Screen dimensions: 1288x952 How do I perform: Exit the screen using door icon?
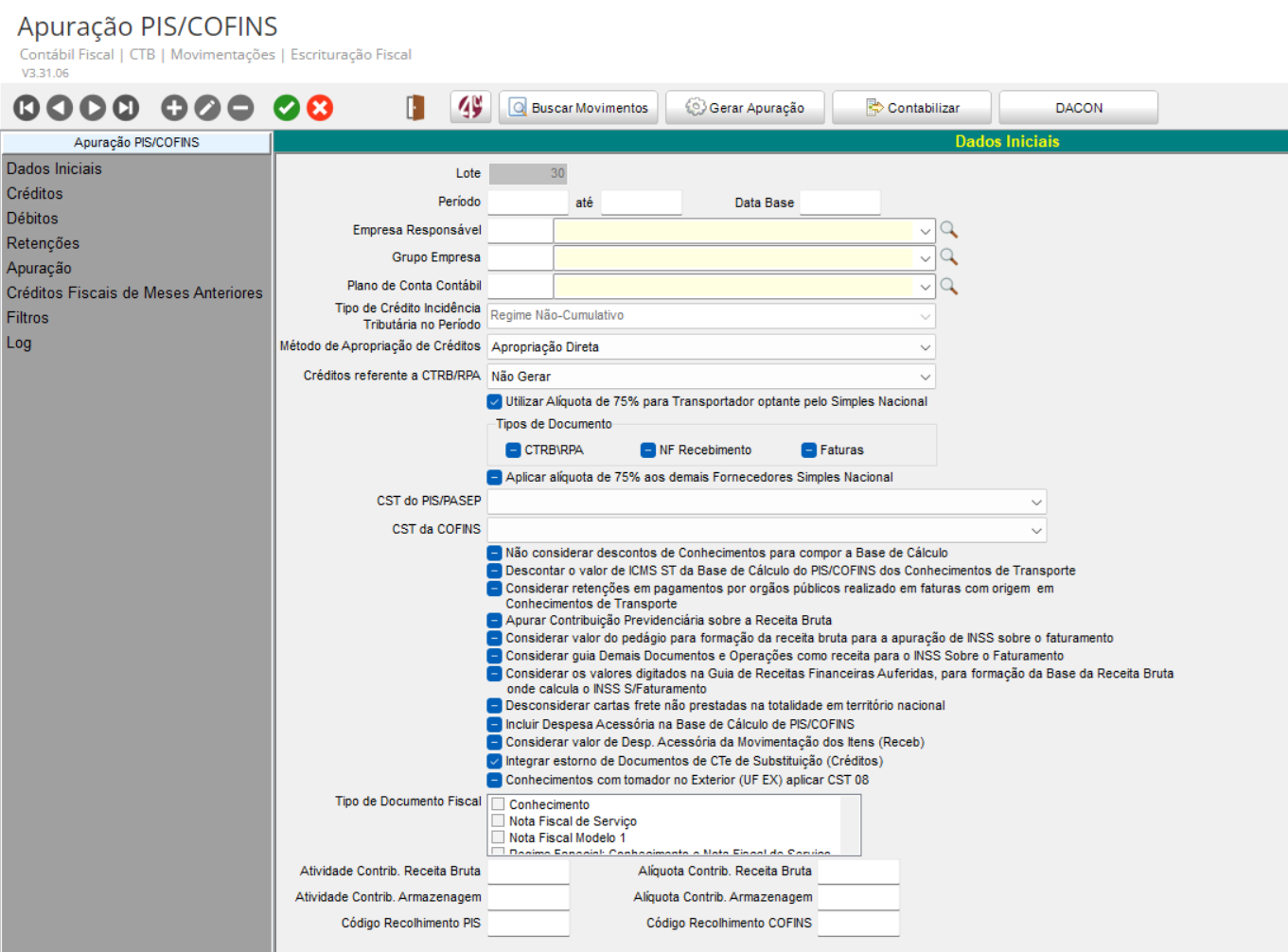coord(415,108)
